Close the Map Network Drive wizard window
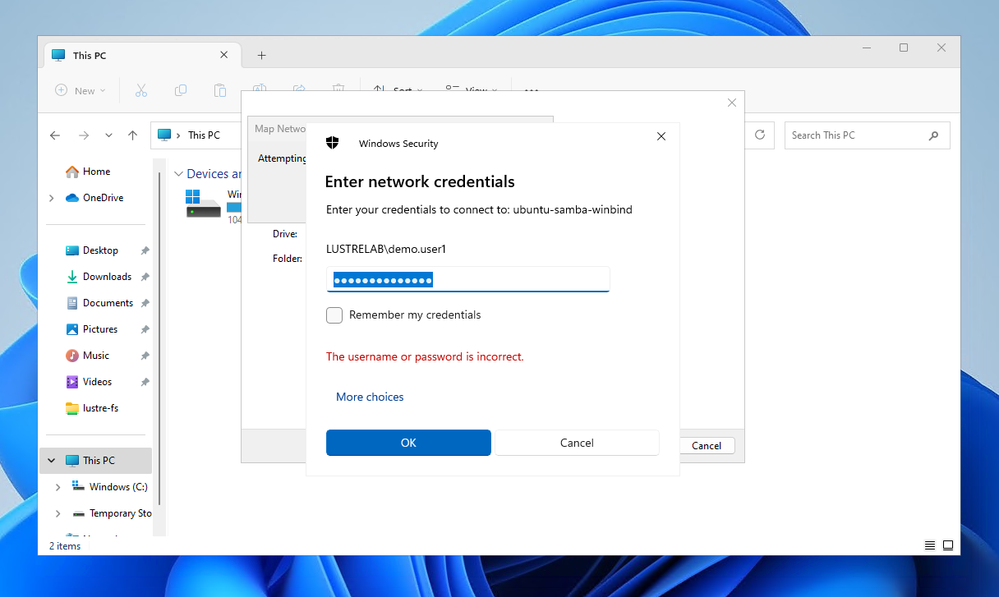 coord(731,103)
